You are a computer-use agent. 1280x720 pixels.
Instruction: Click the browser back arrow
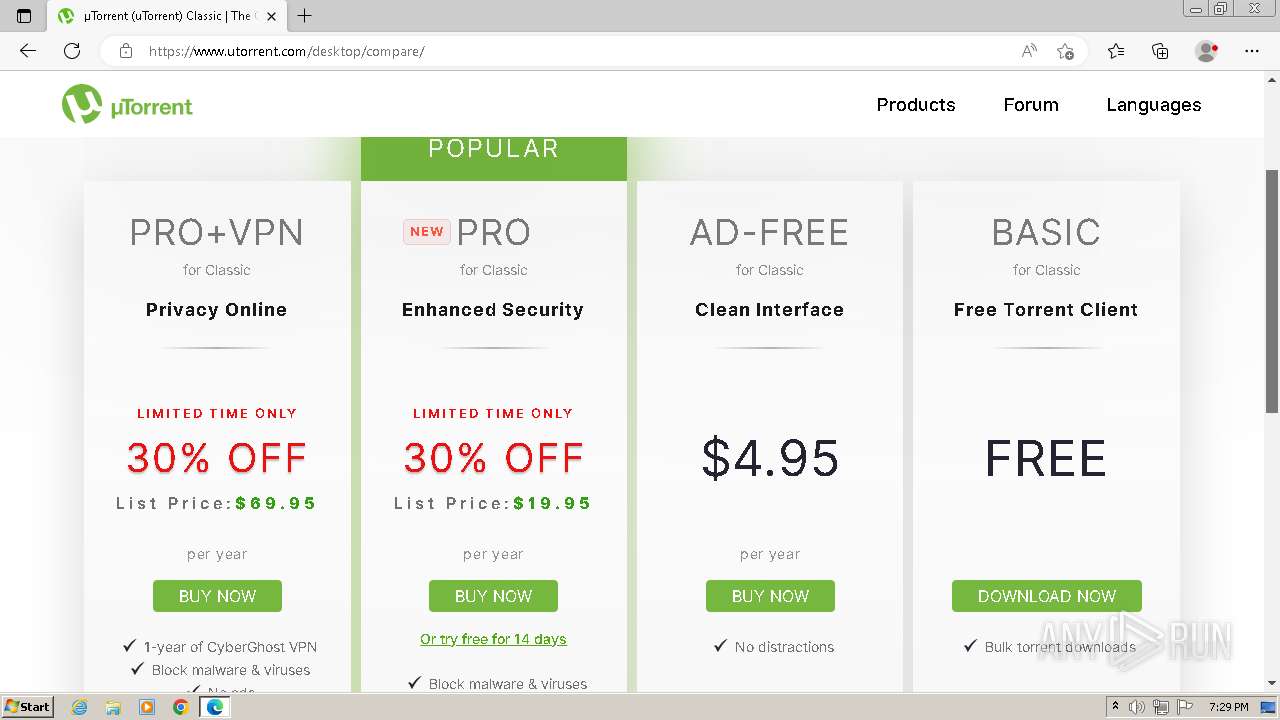pyautogui.click(x=28, y=51)
